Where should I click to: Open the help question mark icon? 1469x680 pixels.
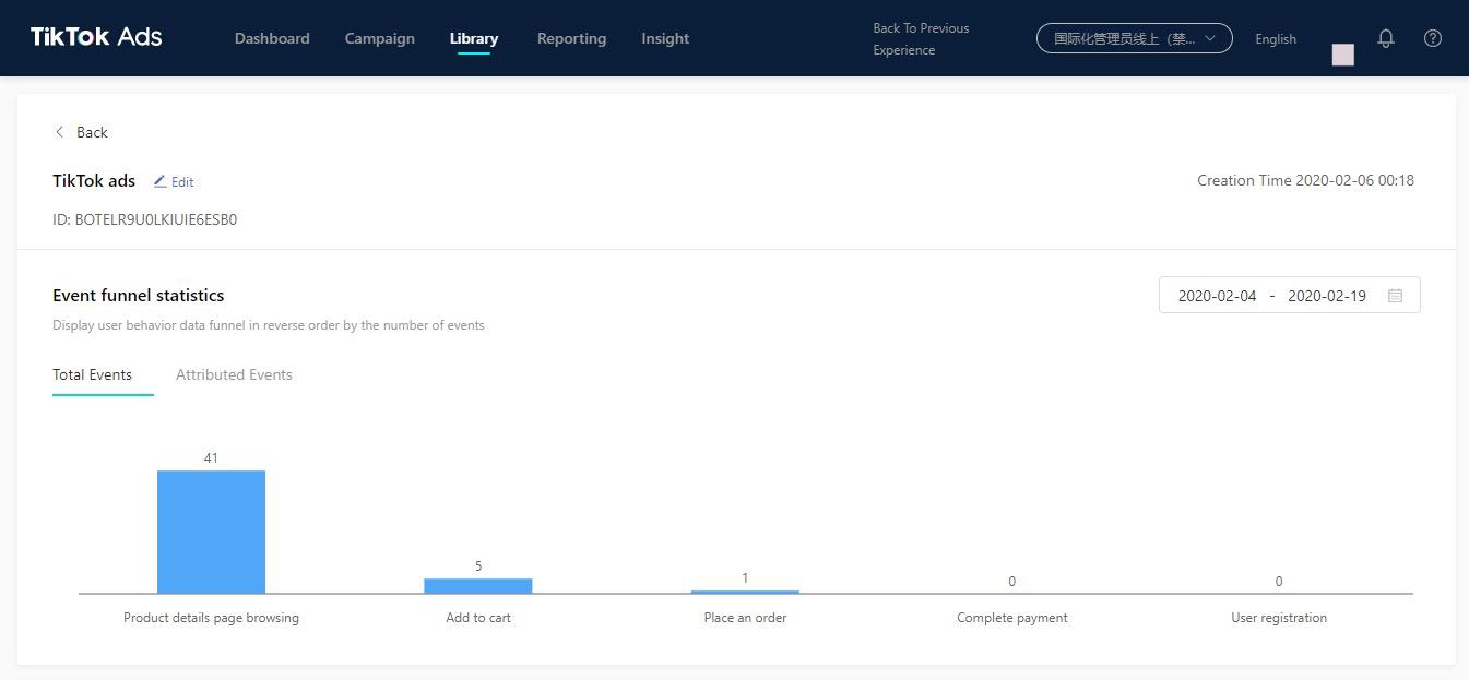click(x=1432, y=39)
